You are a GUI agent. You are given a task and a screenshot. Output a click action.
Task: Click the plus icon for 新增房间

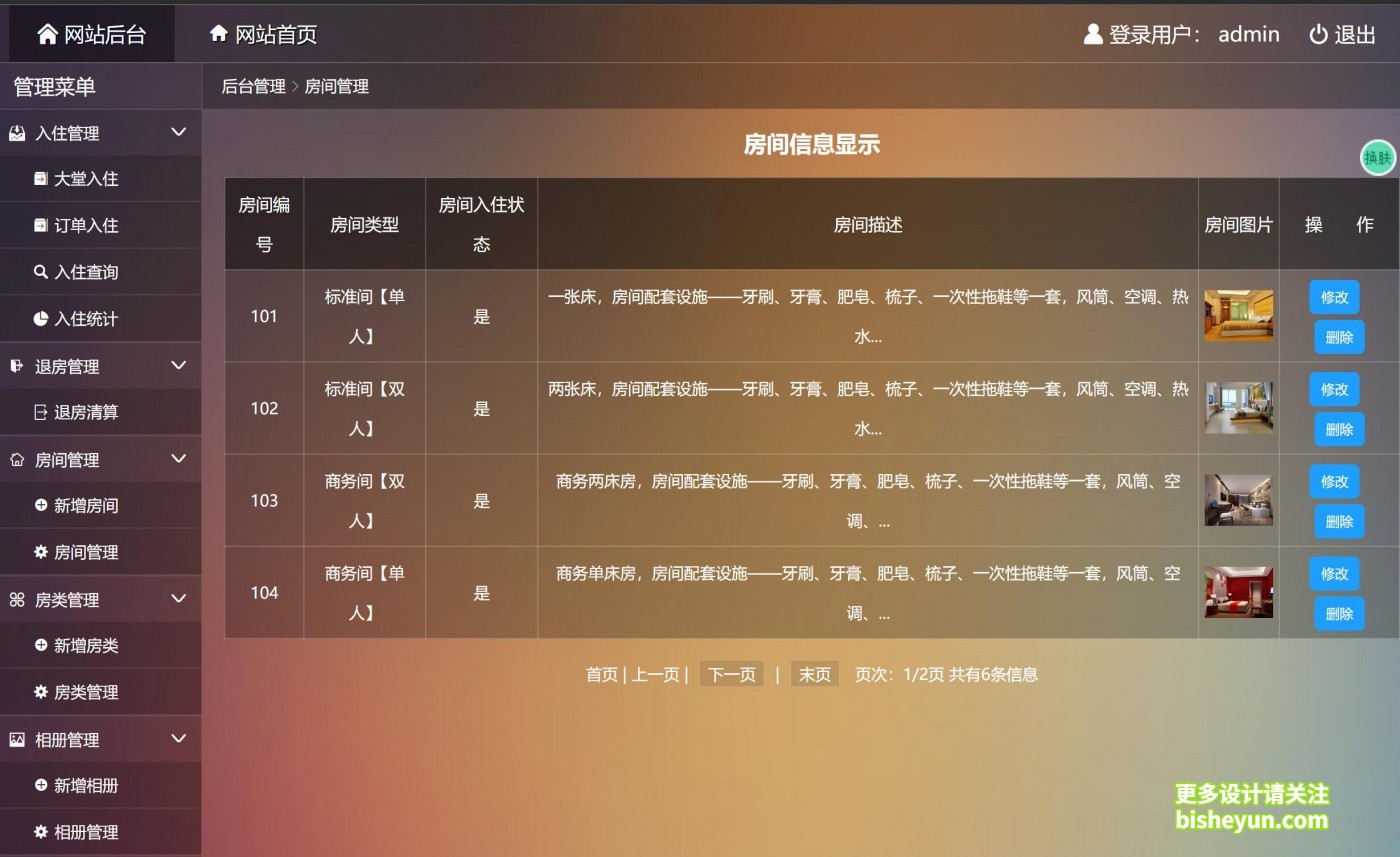41,505
